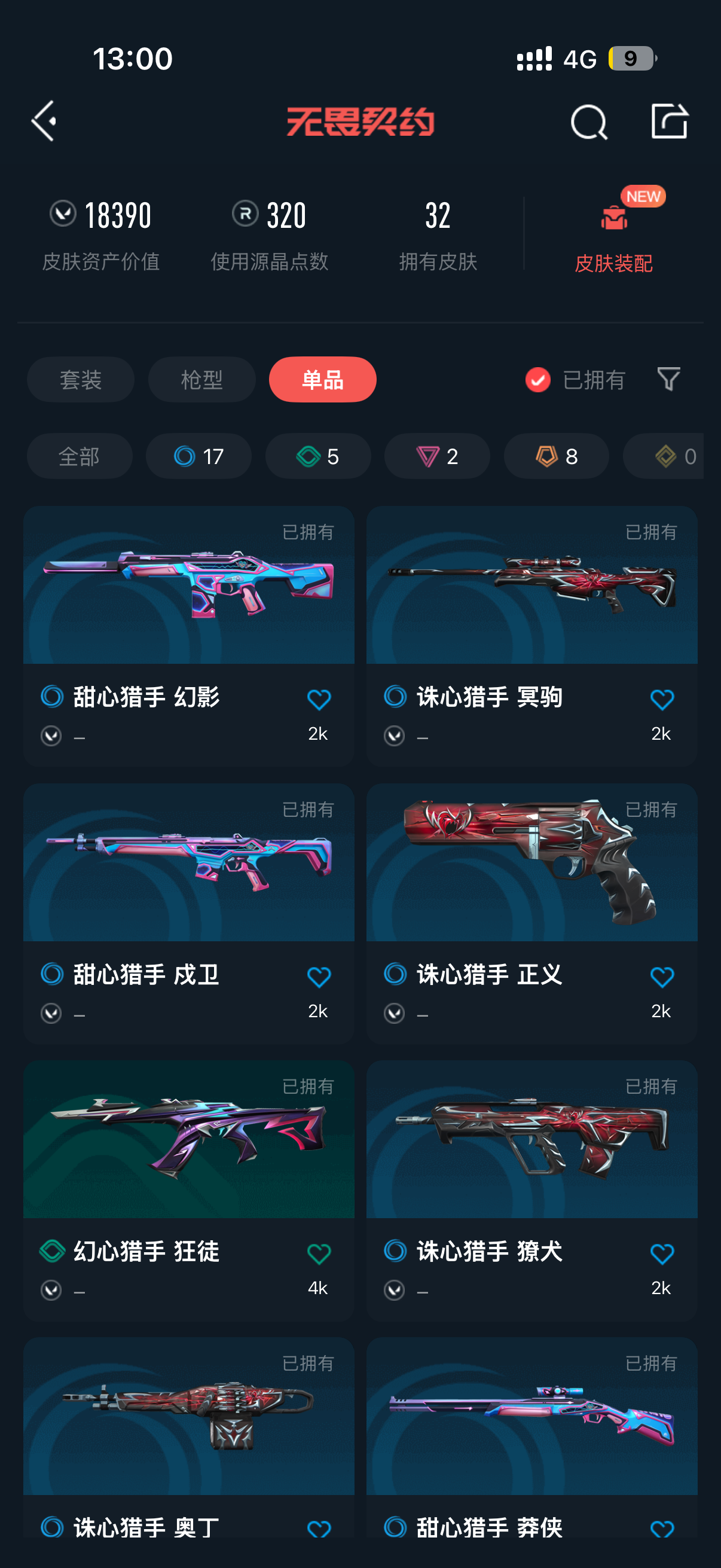Switch to the 套装 tab
This screenshot has height=1568, width=721.
tap(80, 379)
